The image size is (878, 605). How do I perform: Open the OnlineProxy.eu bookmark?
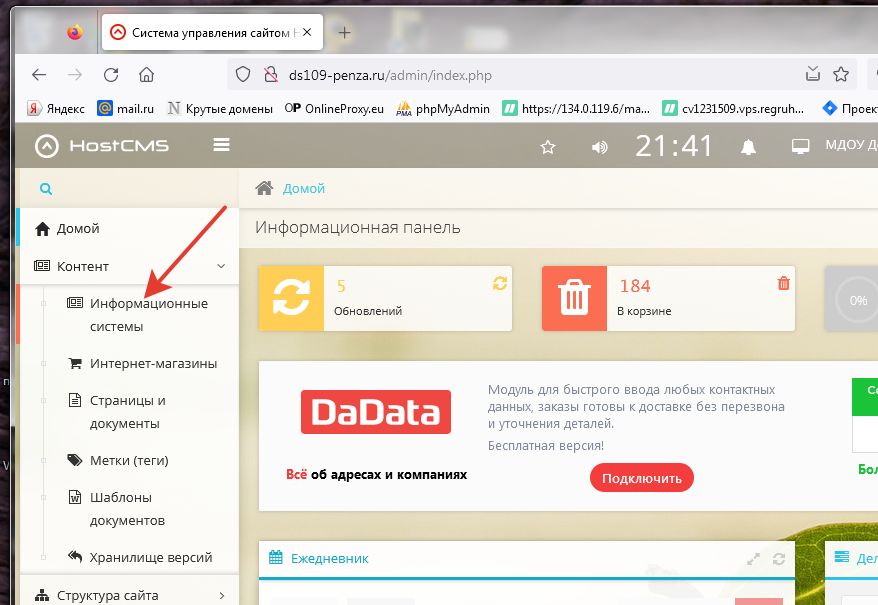point(334,108)
